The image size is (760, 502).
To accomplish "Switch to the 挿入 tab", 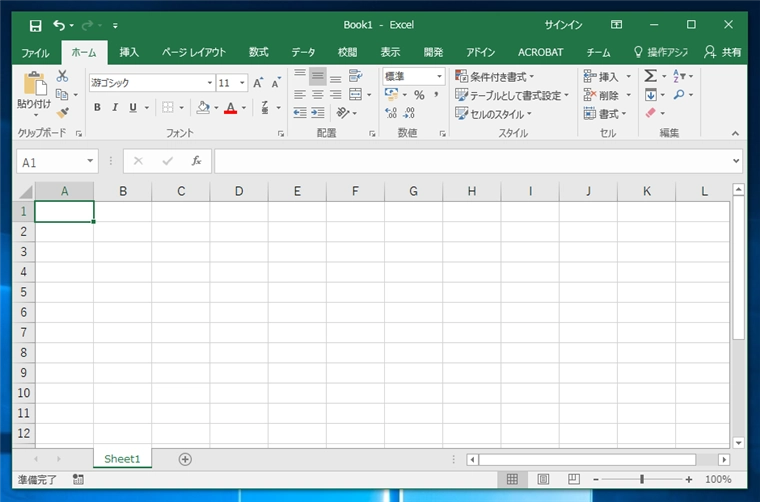I will tap(129, 52).
